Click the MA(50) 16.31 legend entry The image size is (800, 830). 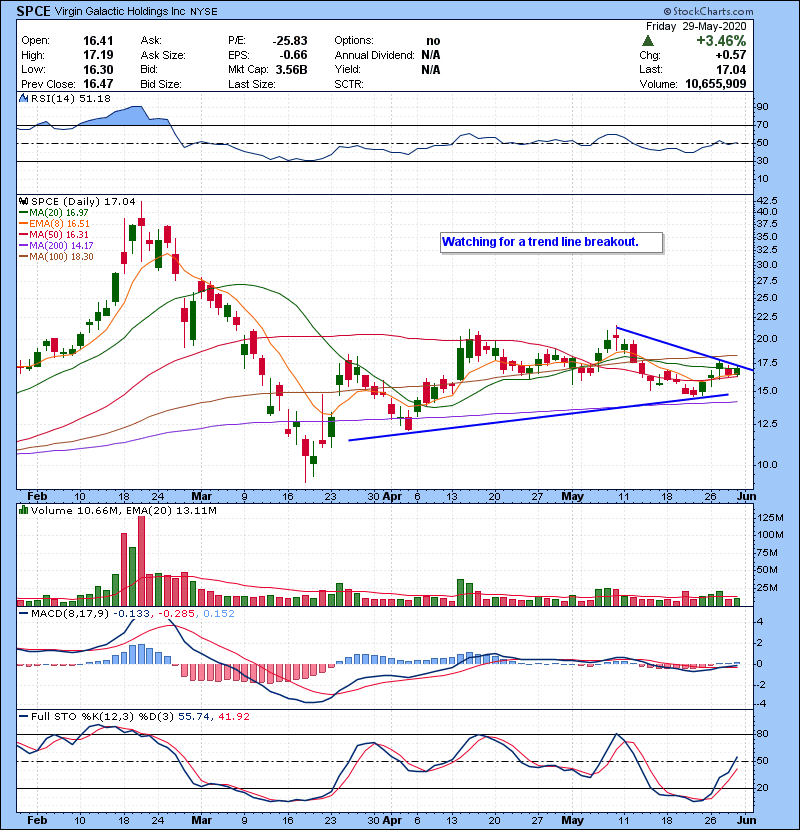click(54, 234)
